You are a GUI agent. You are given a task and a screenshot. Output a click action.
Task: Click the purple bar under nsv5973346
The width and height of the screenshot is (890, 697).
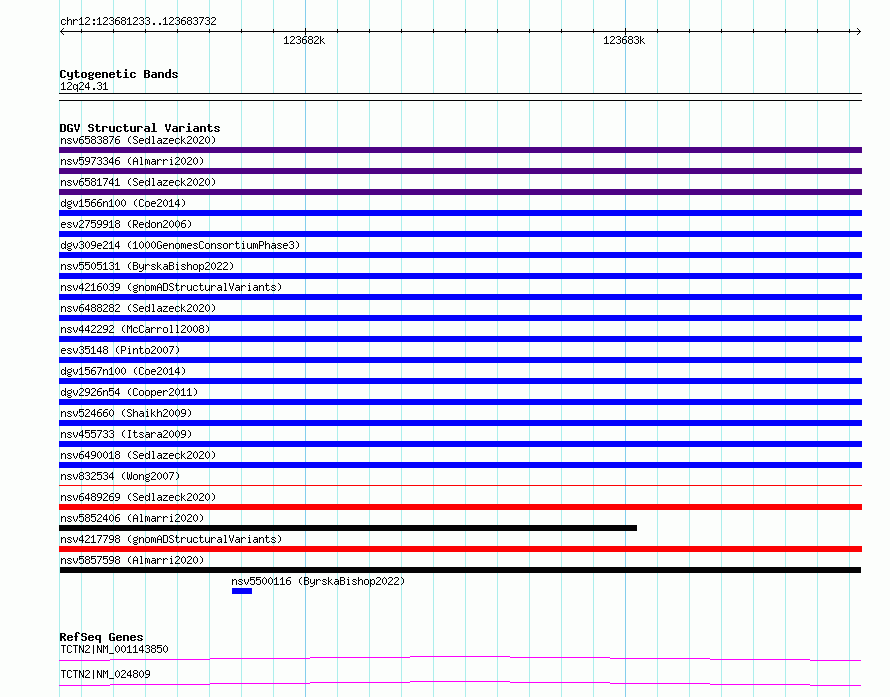pos(460,171)
